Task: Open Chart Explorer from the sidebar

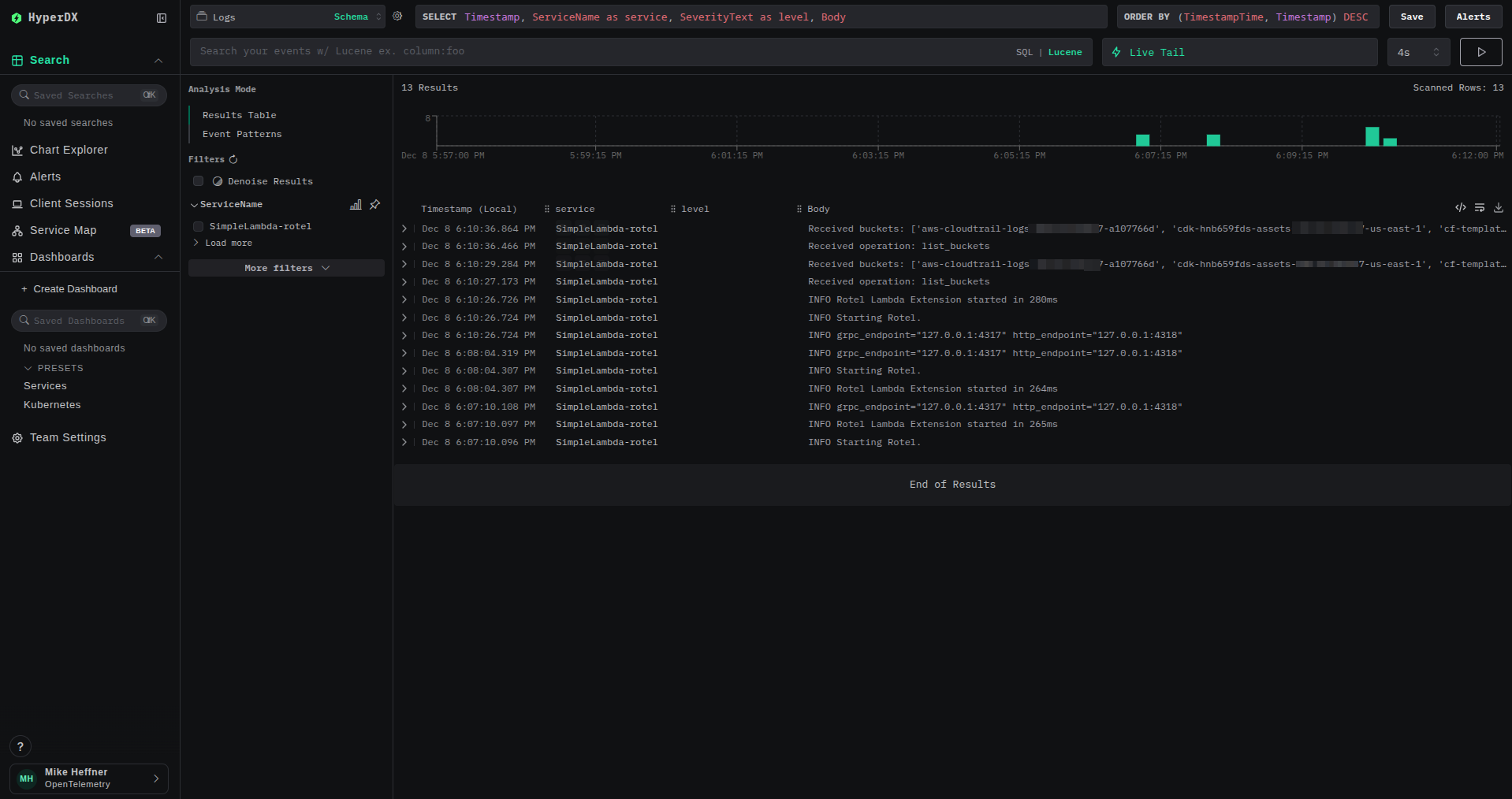Action: [x=68, y=150]
